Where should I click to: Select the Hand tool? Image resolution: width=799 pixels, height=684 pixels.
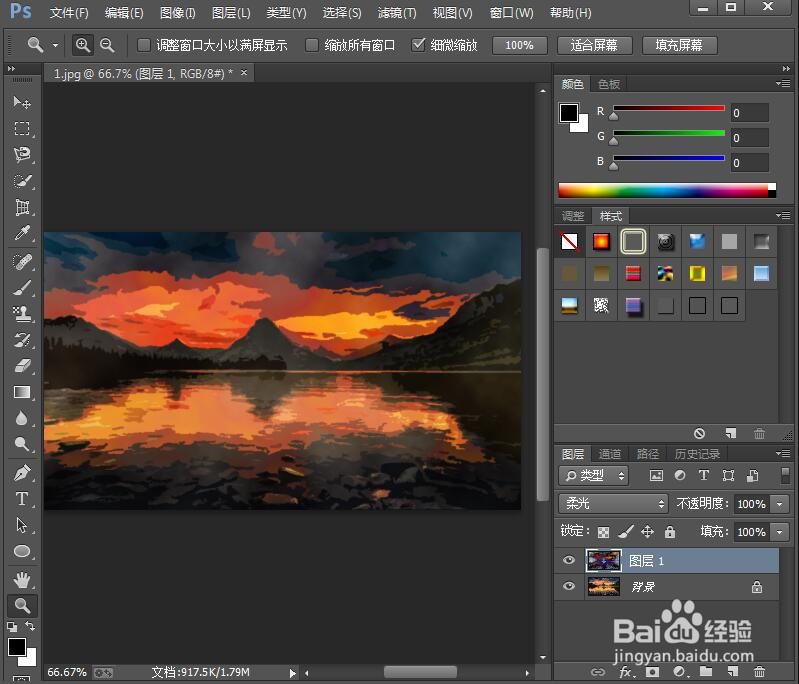click(21, 580)
